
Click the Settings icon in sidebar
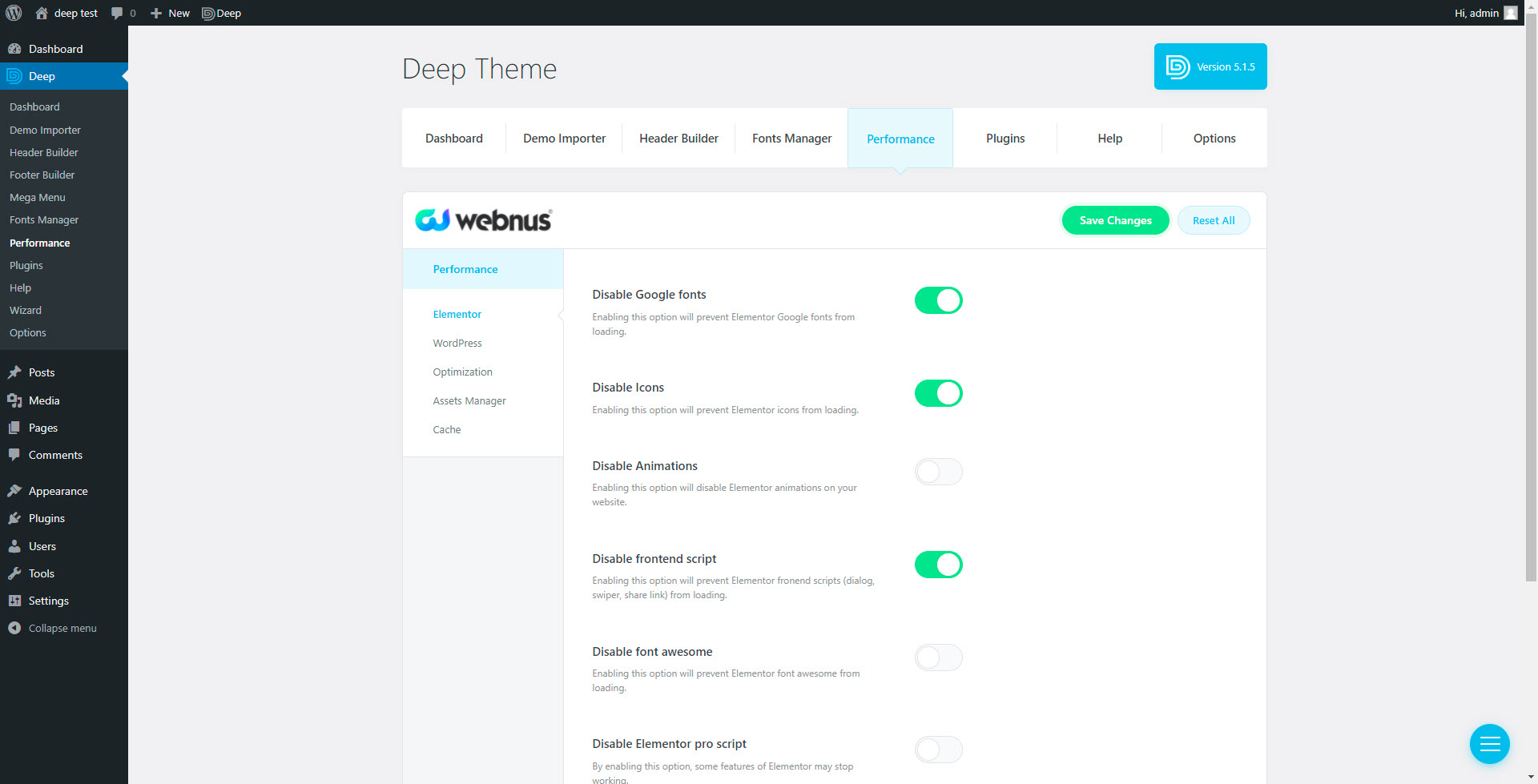(14, 601)
